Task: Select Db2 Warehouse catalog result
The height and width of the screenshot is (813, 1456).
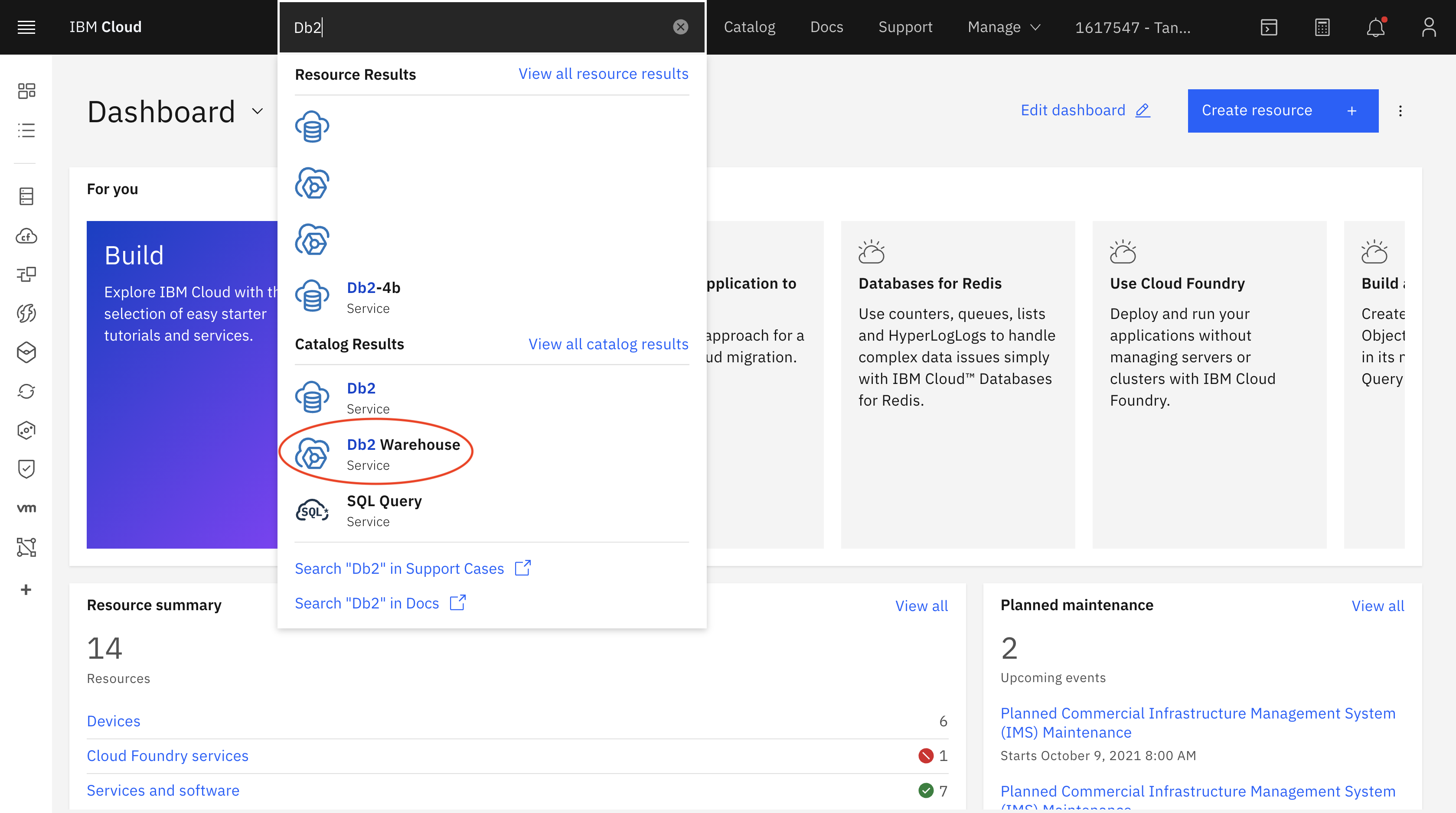Action: [402, 445]
